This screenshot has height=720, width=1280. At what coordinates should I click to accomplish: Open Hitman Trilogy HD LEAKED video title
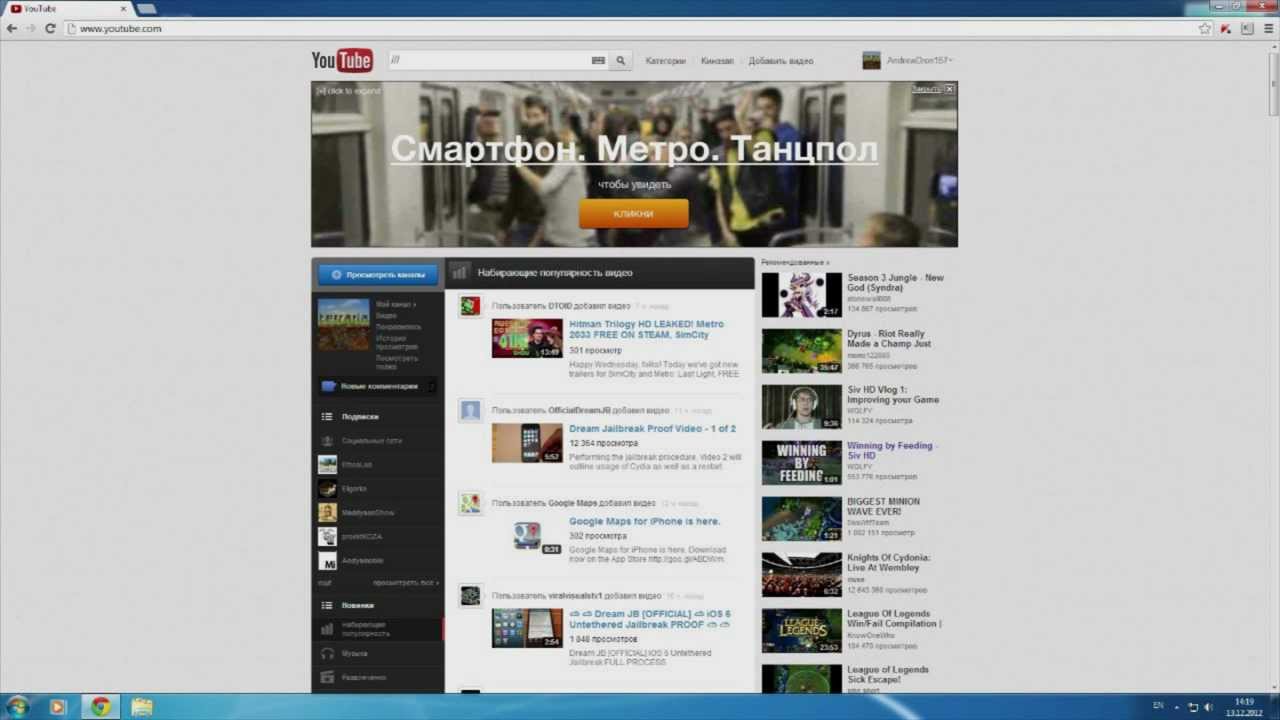click(646, 330)
